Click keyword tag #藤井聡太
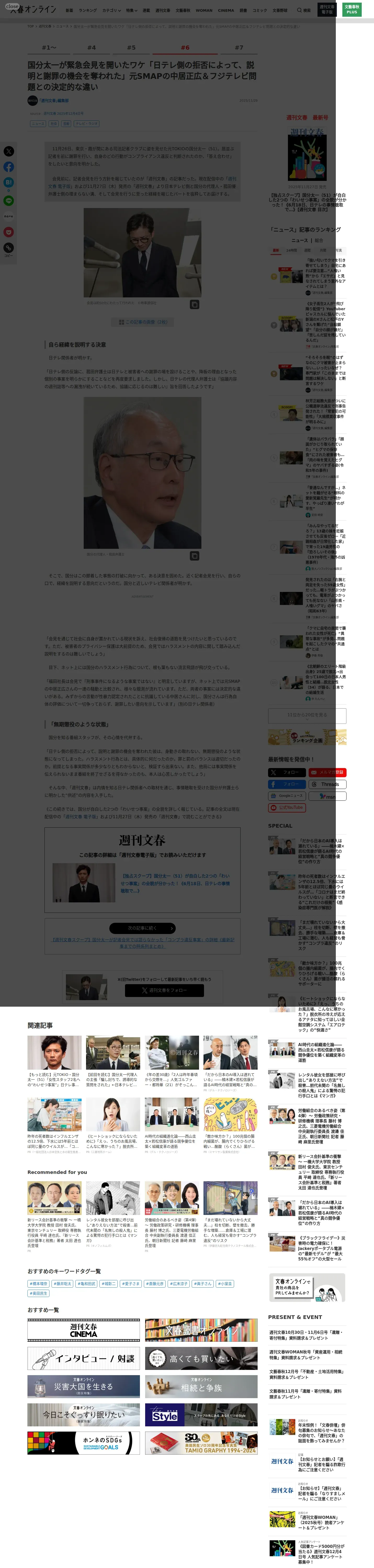Viewport: 374px width, 1568px height. (62, 1284)
